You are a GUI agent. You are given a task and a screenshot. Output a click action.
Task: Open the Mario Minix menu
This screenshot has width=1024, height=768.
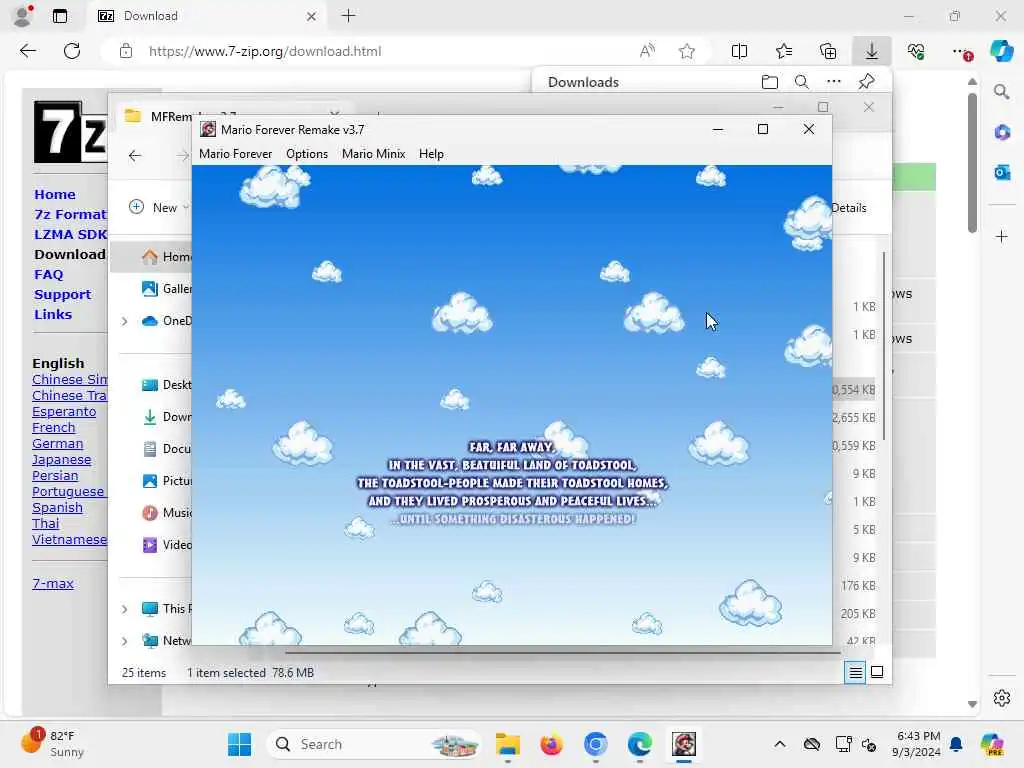tap(373, 153)
